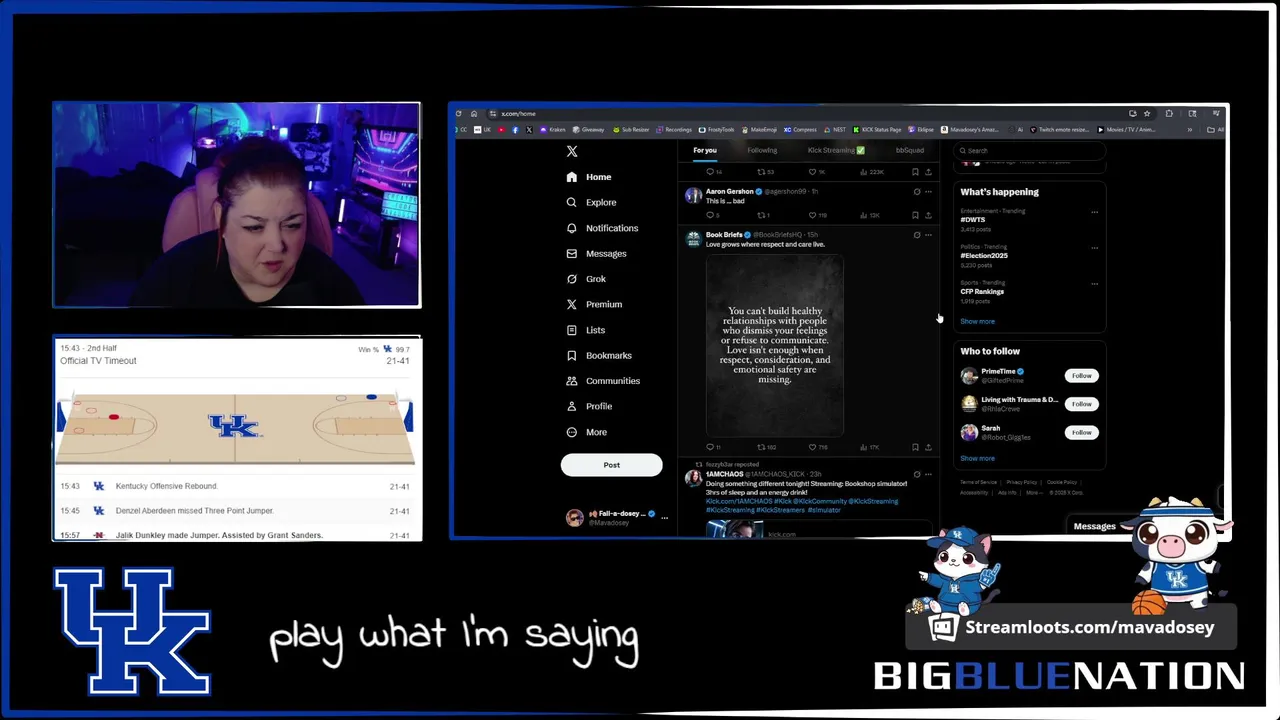
Task: Open Lists in the sidebar
Action: pos(586,330)
